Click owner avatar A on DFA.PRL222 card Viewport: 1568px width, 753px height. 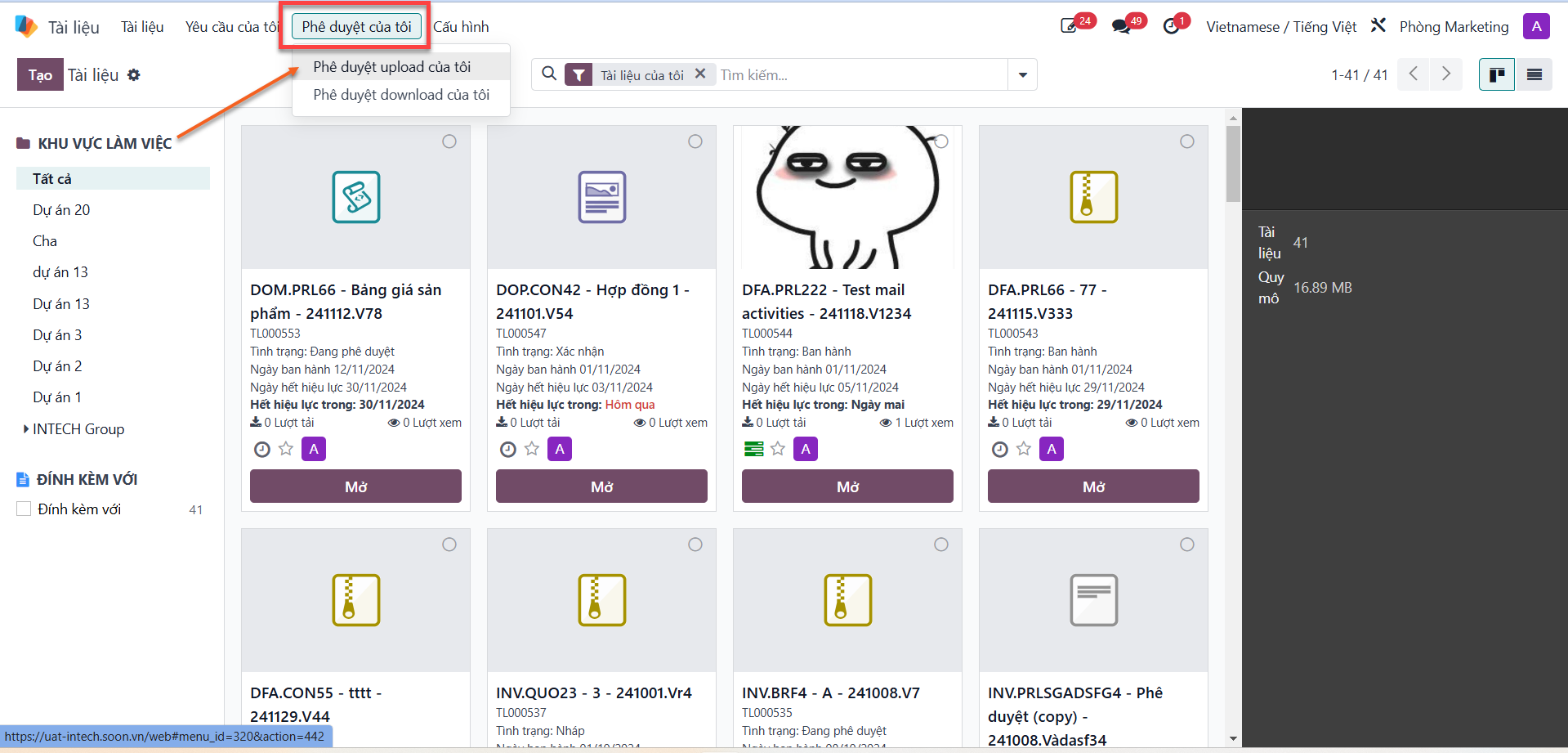[806, 449]
